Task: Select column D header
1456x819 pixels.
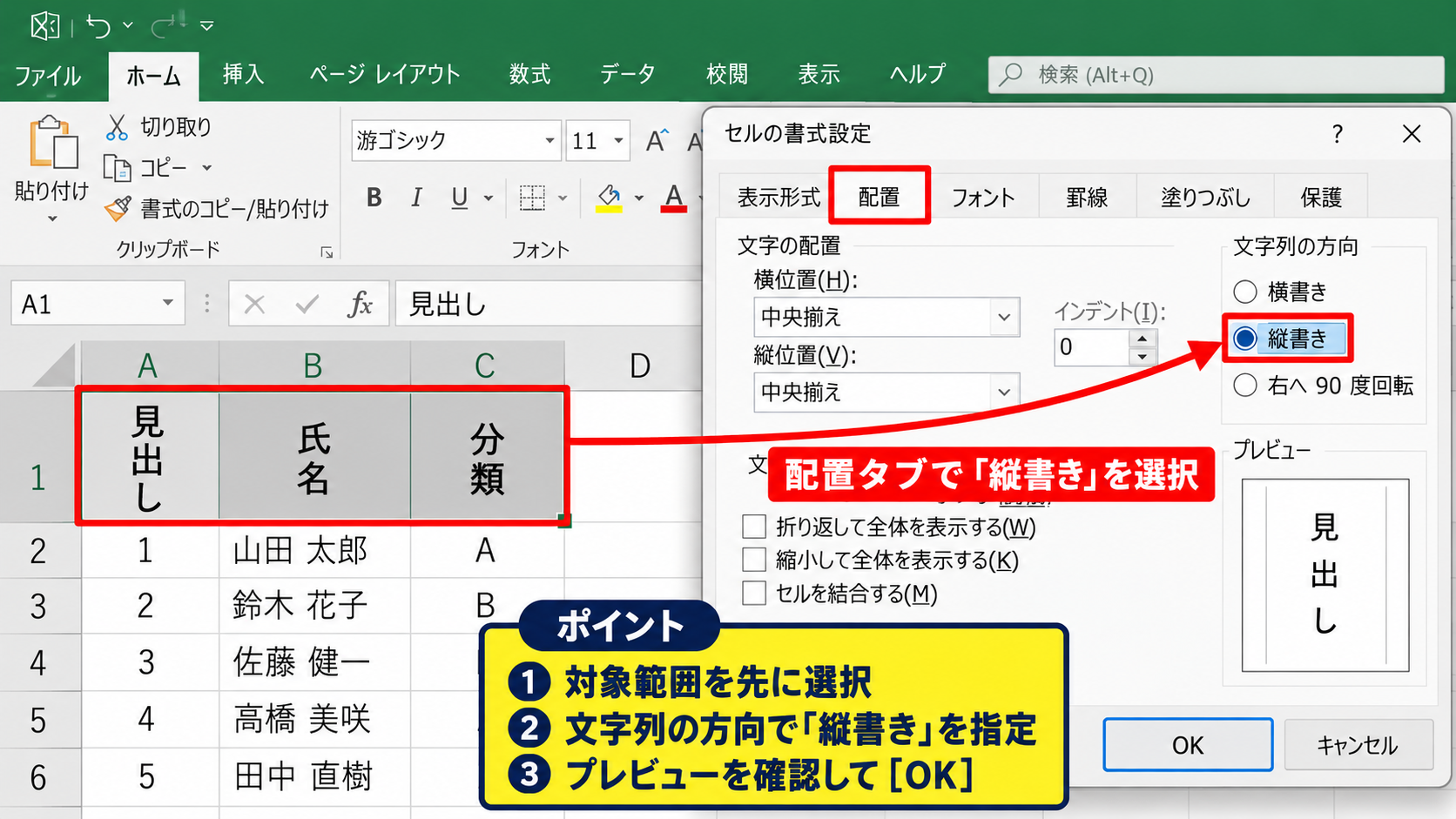Action: click(x=639, y=366)
